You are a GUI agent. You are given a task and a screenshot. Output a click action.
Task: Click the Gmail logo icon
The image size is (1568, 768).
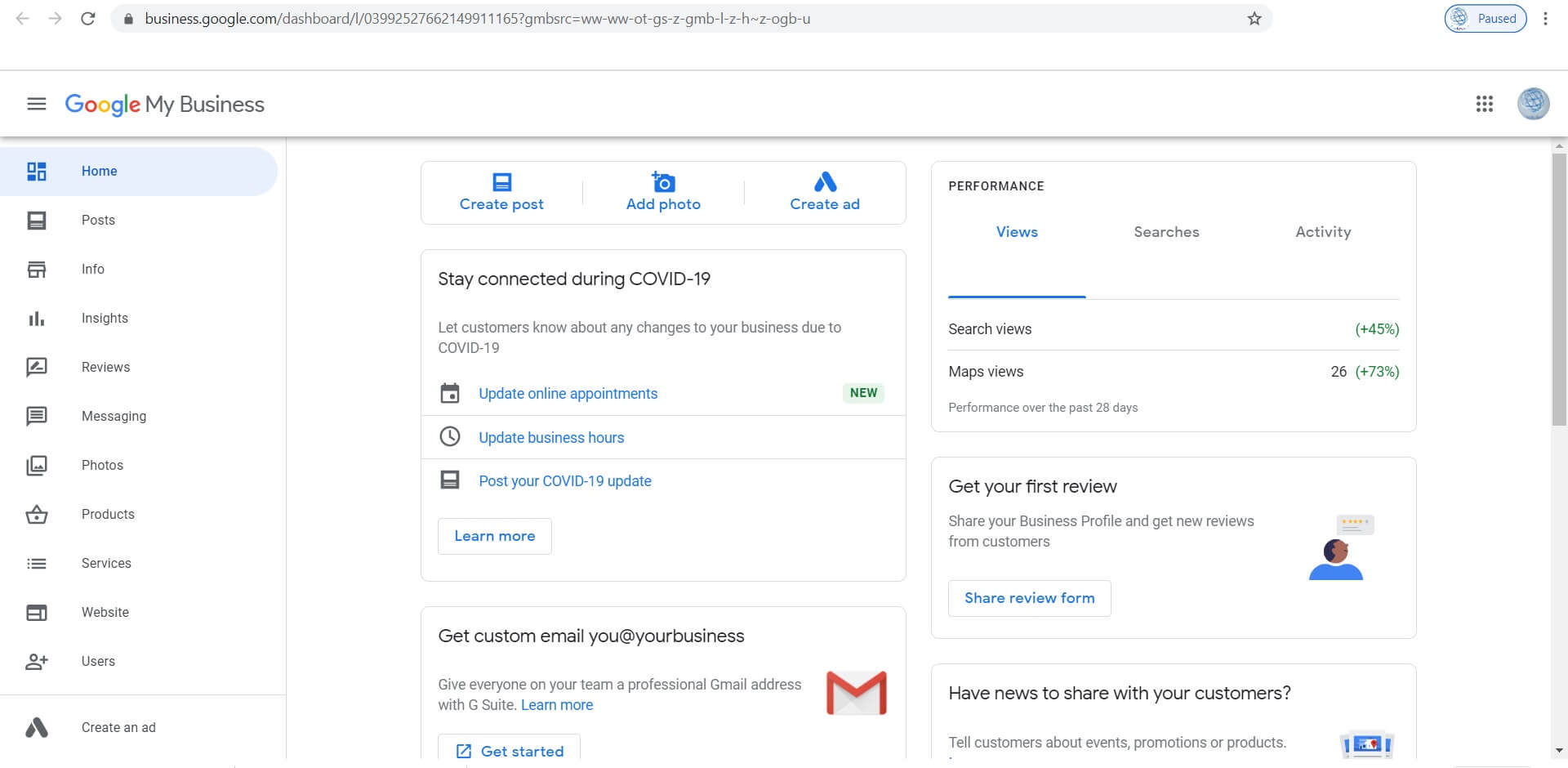click(x=856, y=693)
